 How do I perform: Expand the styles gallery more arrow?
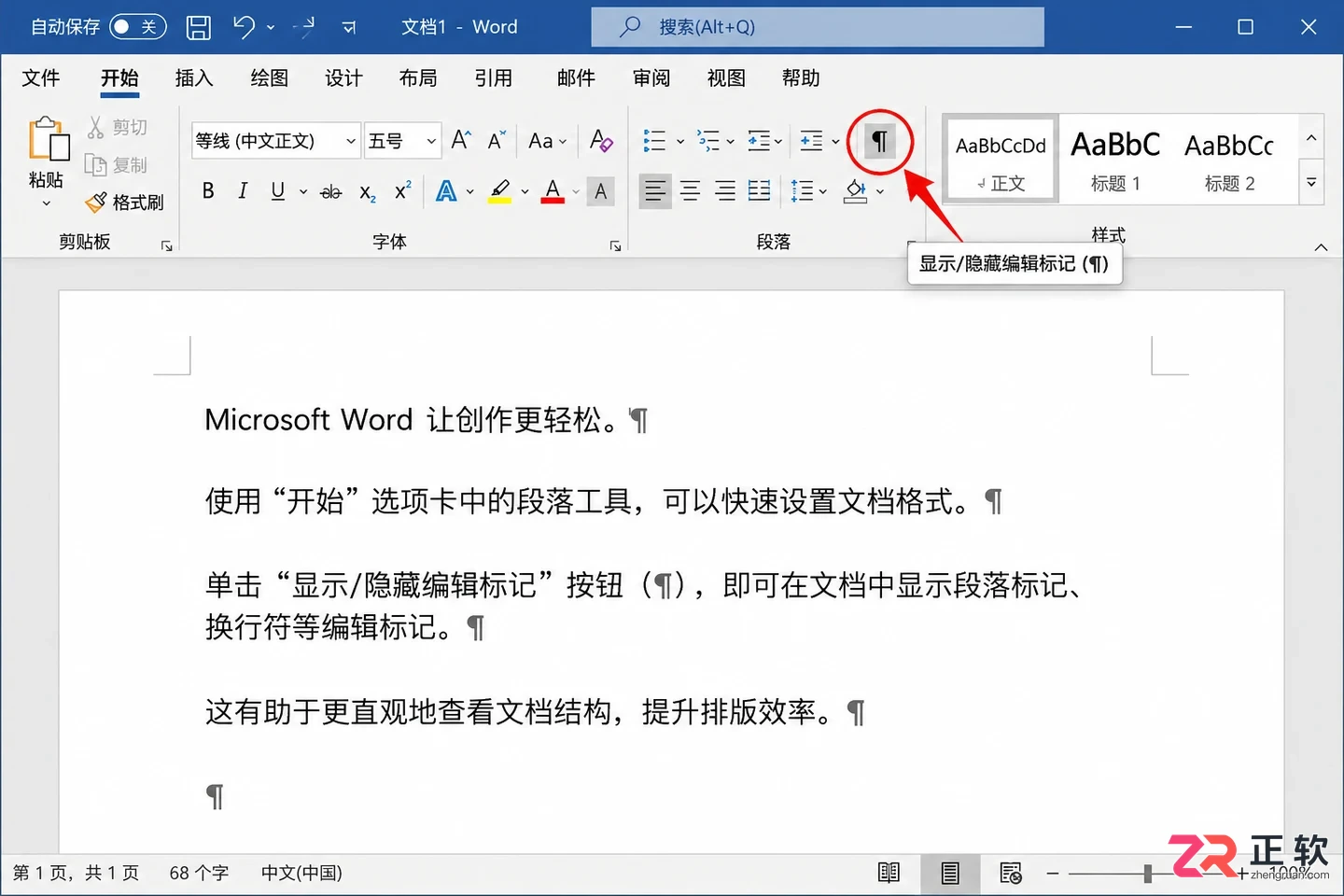tap(1311, 183)
